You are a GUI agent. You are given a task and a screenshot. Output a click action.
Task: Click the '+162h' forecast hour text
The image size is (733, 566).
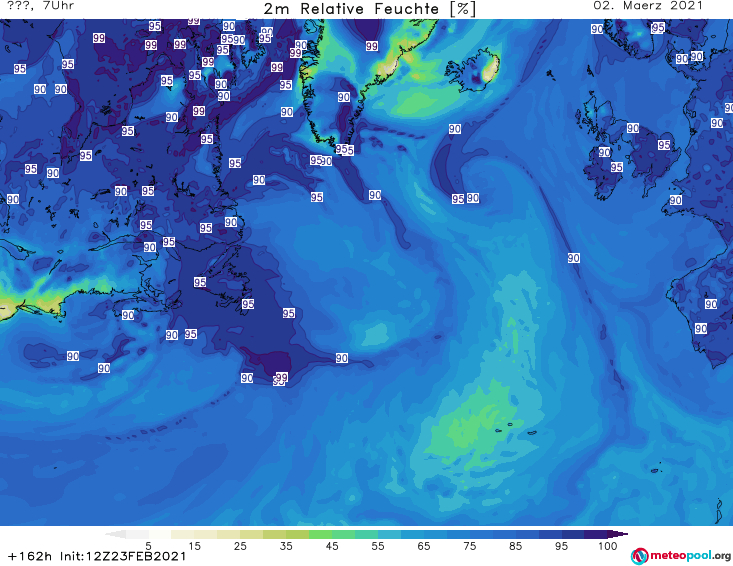30,556
